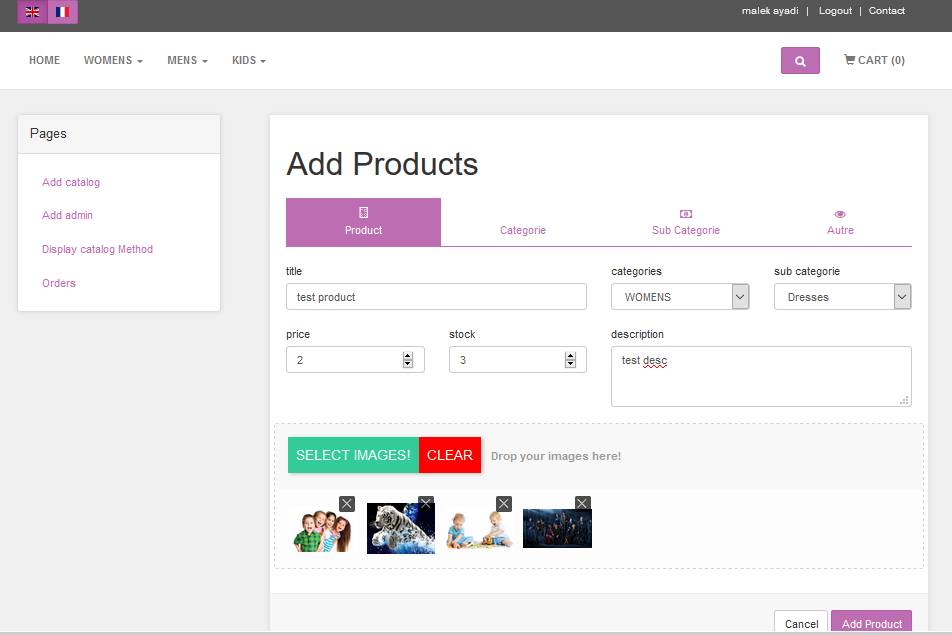Select the toddlers playing thumbnail
The width and height of the screenshot is (952, 635).
click(x=480, y=530)
